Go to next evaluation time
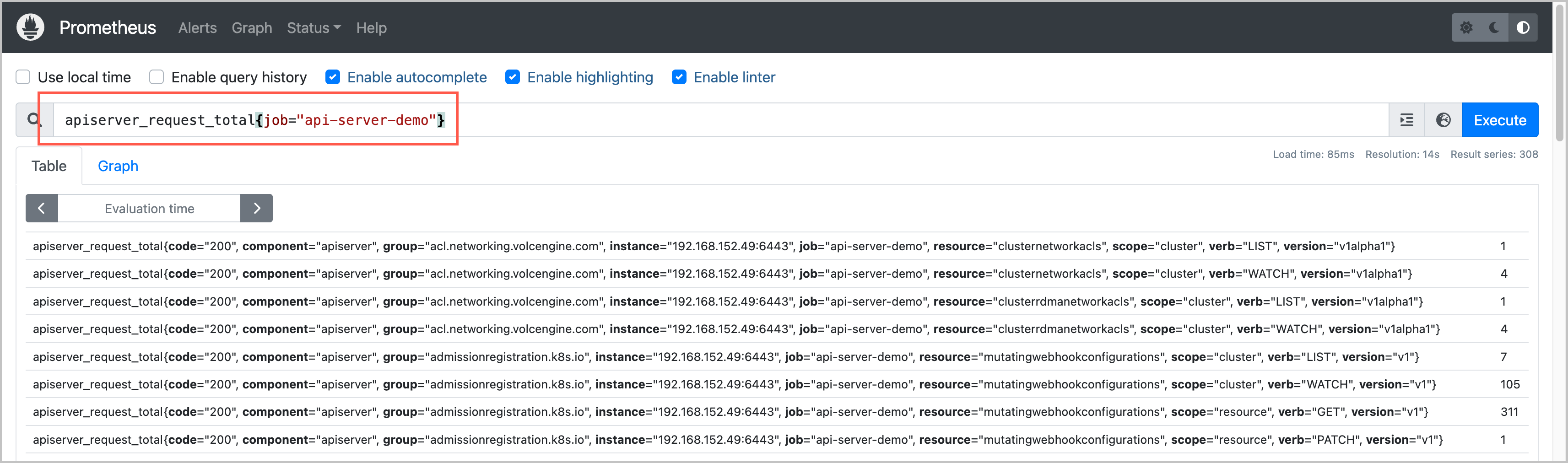The width and height of the screenshot is (1568, 463). [257, 209]
